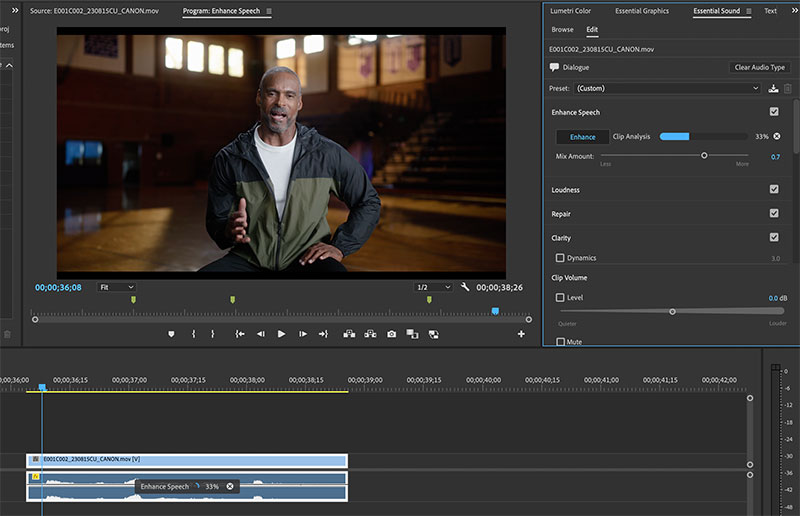Enable the Level checkbox
This screenshot has width=800, height=516.
(560, 297)
